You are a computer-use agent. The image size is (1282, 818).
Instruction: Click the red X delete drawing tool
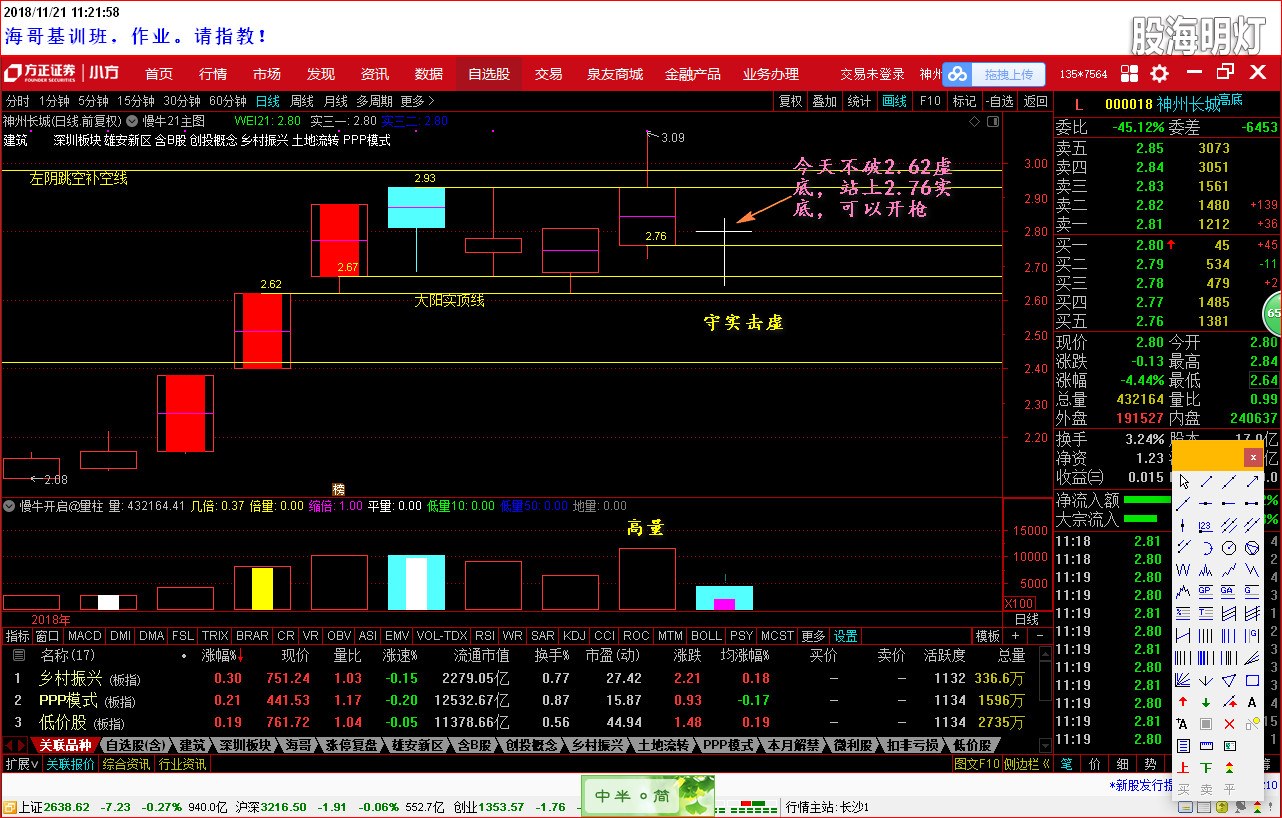pyautogui.click(x=1229, y=724)
